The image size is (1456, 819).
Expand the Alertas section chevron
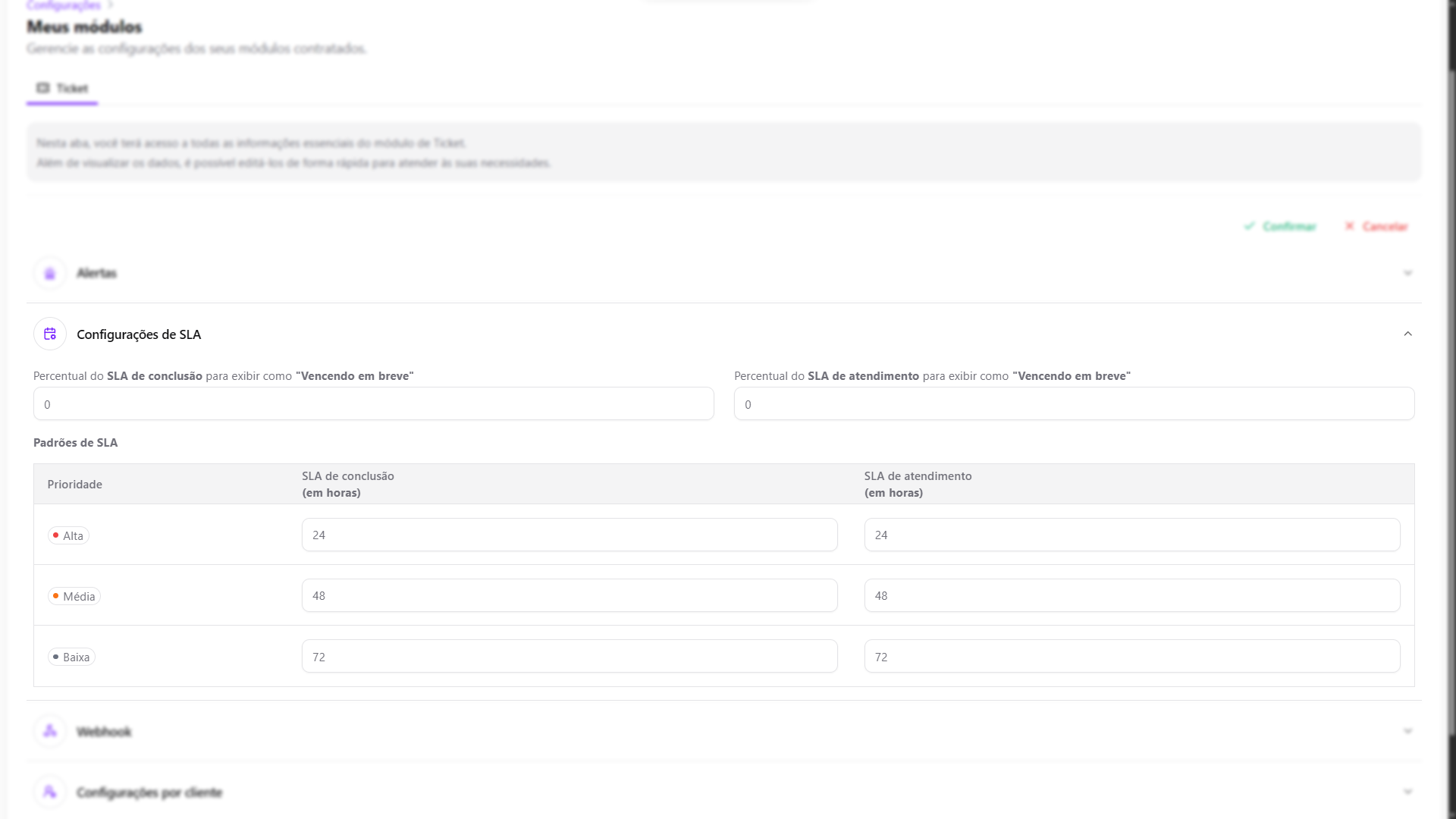pos(1407,273)
